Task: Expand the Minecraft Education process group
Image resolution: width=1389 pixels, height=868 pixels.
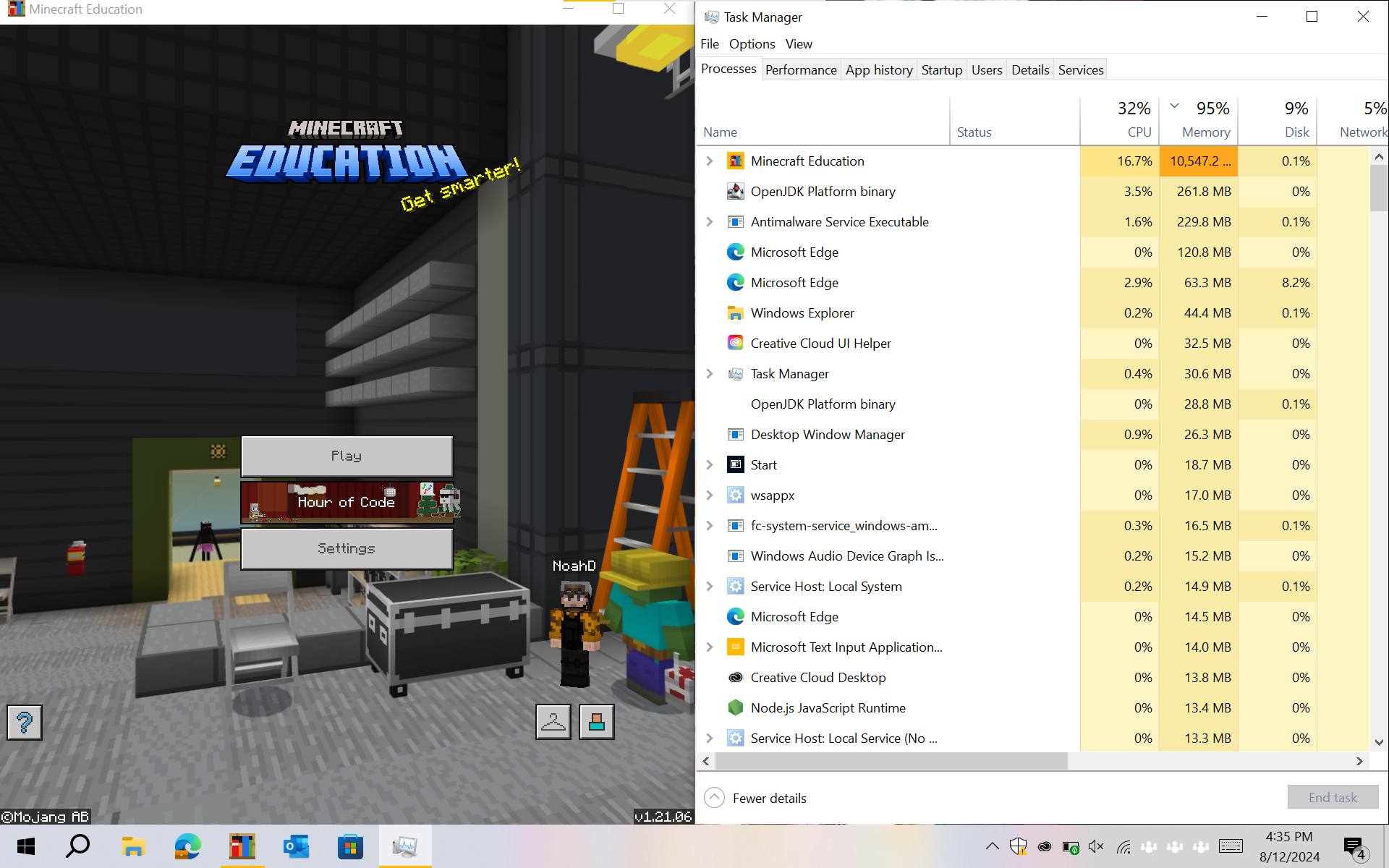Action: 710,161
